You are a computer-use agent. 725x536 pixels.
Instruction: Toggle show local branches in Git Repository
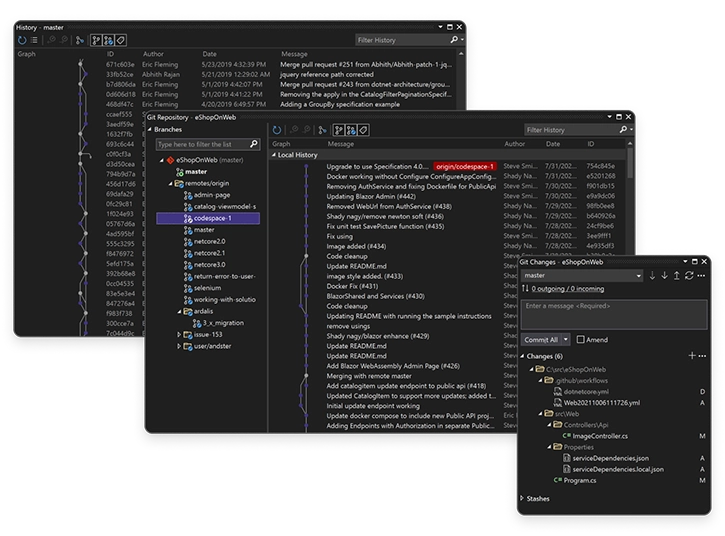(x=339, y=130)
